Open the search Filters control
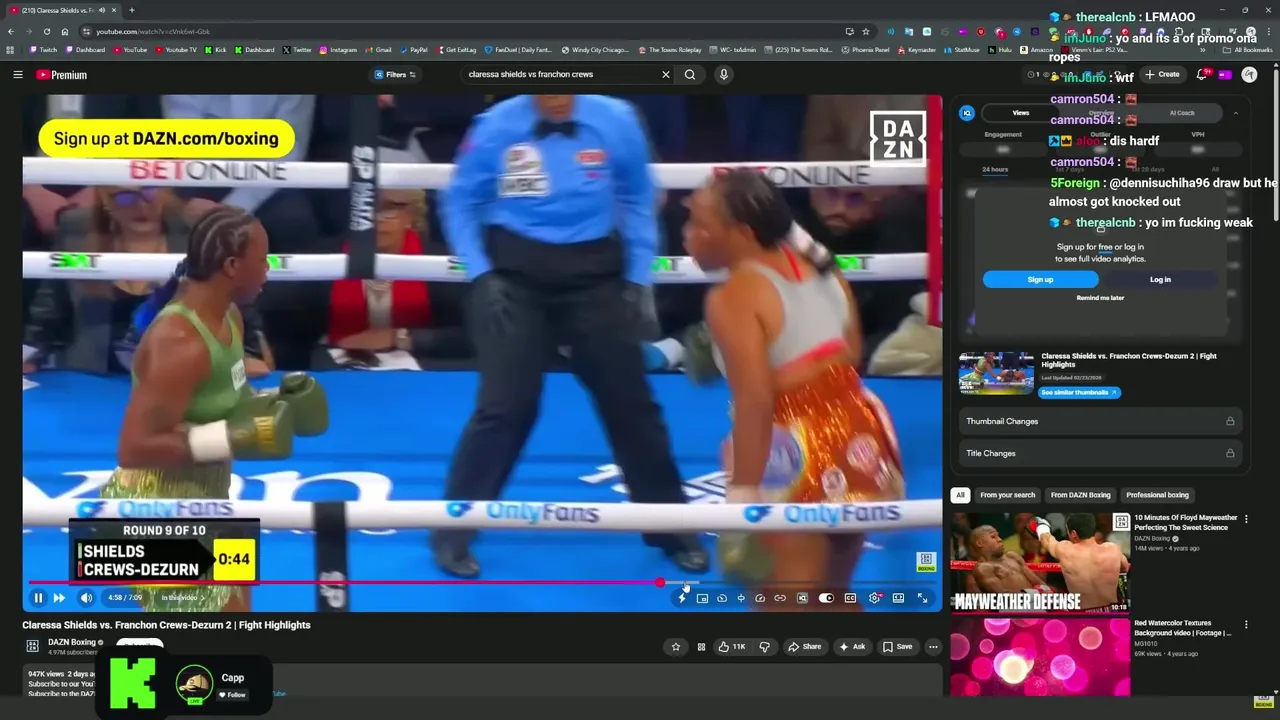This screenshot has width=1280, height=720. 395,75
